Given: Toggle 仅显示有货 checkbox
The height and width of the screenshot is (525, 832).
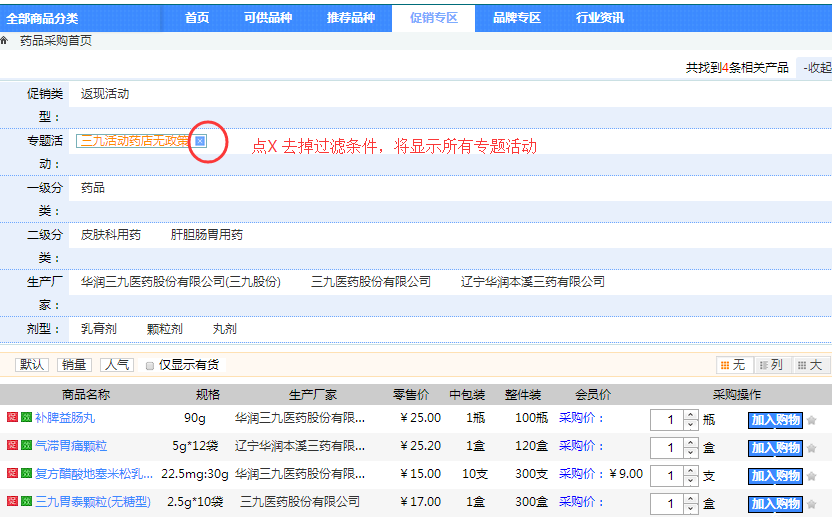Looking at the screenshot, I should pos(150,366).
